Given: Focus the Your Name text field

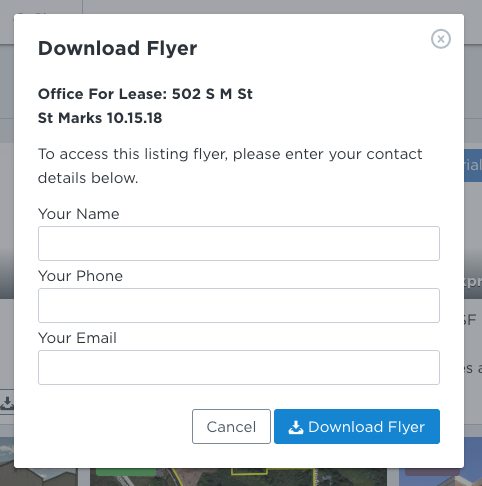Looking at the screenshot, I should tap(239, 243).
